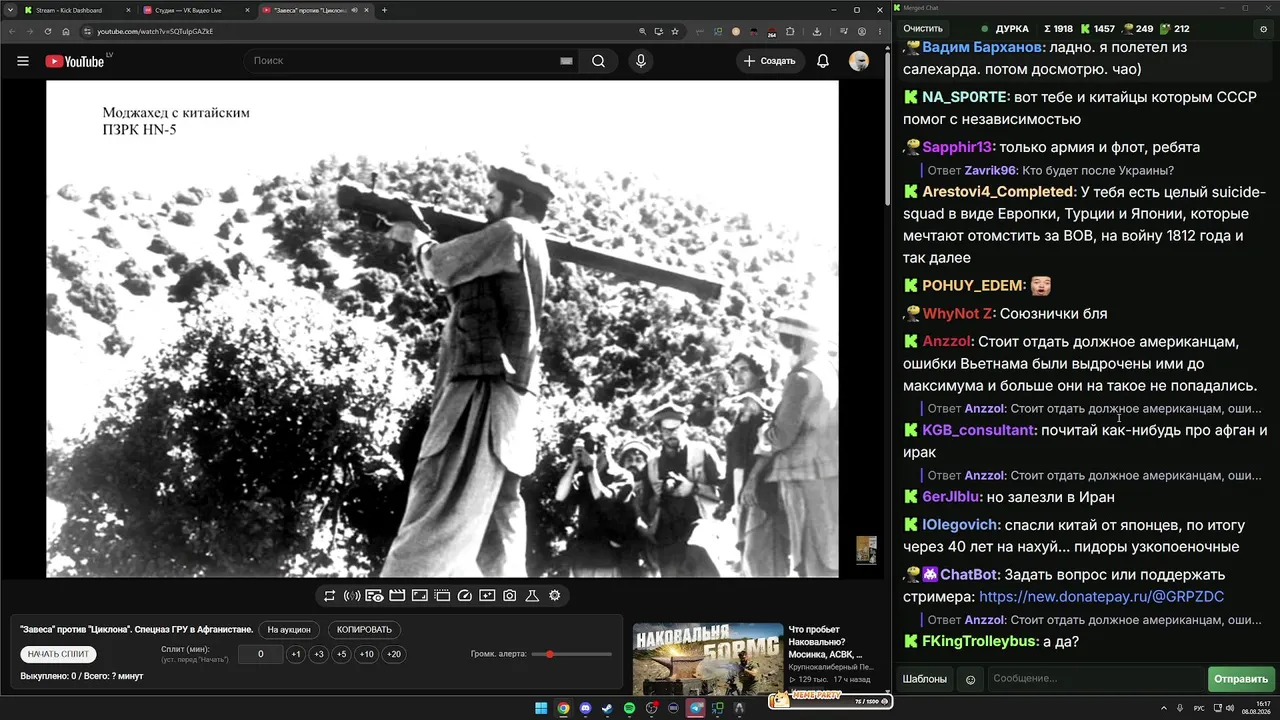Open the YouTube guide hamburger menu
The image size is (1280, 720).
click(23, 61)
